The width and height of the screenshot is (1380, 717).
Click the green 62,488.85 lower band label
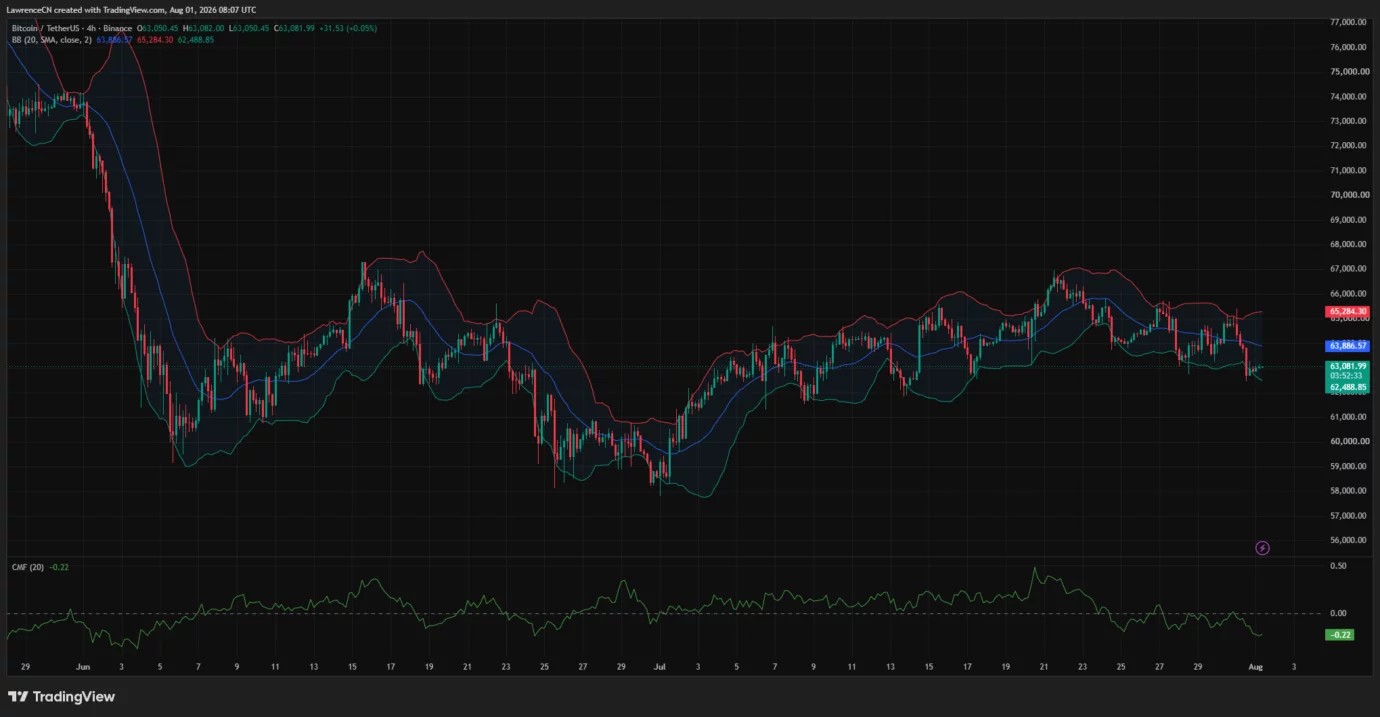[1347, 387]
